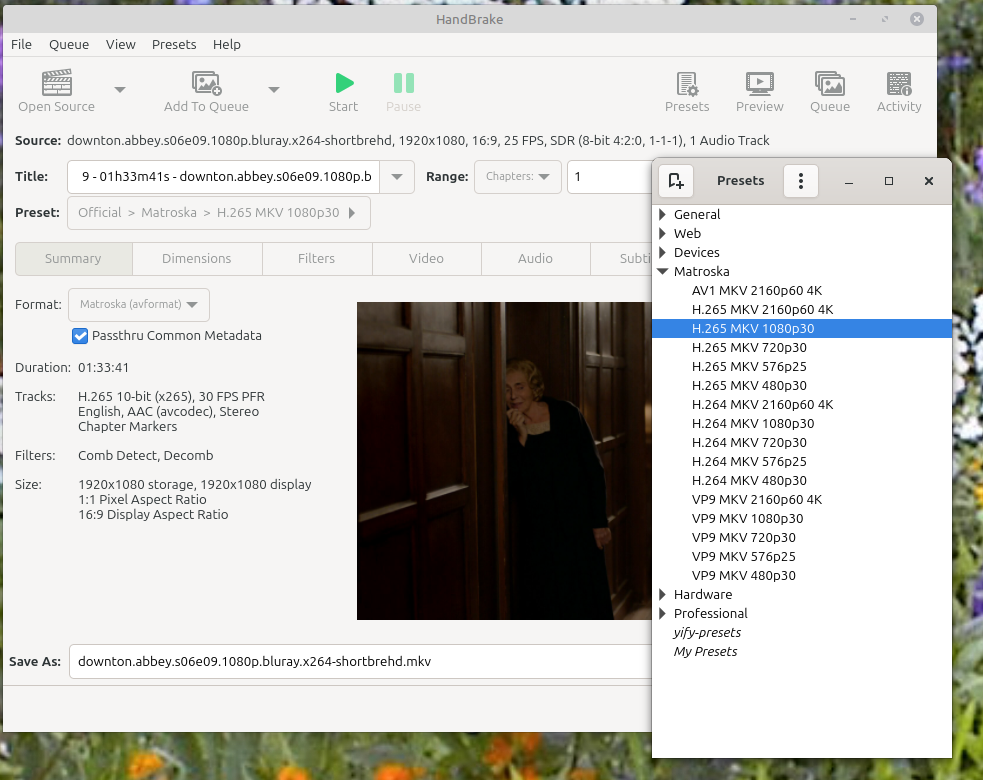Open the Preview window icon

coord(759,83)
